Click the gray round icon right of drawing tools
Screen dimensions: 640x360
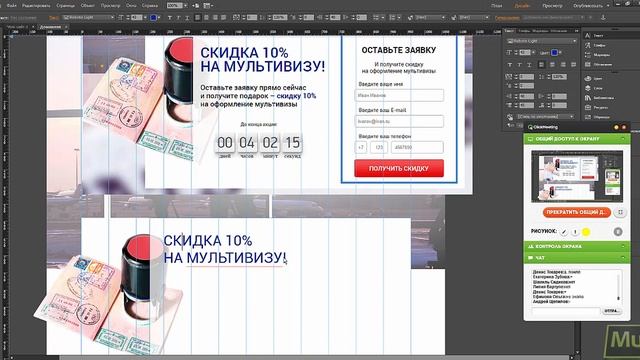tap(618, 231)
